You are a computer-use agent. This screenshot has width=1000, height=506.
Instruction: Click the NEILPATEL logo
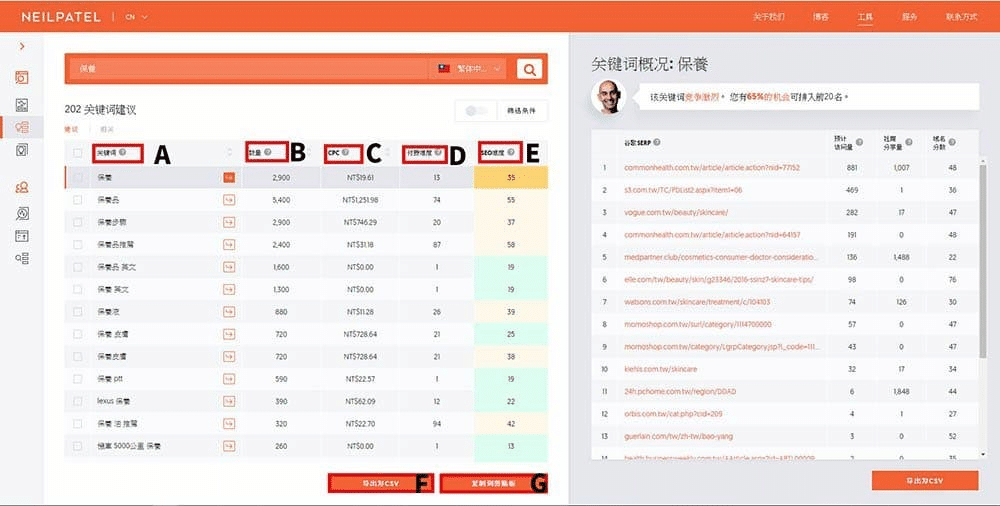pos(61,17)
